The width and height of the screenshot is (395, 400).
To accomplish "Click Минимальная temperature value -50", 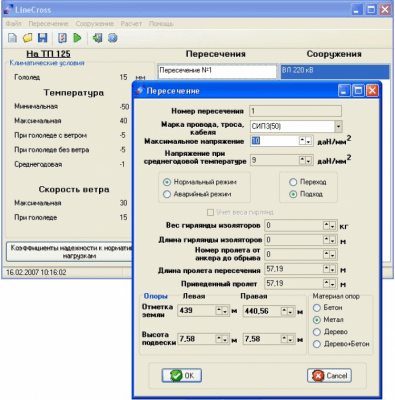I will (125, 107).
